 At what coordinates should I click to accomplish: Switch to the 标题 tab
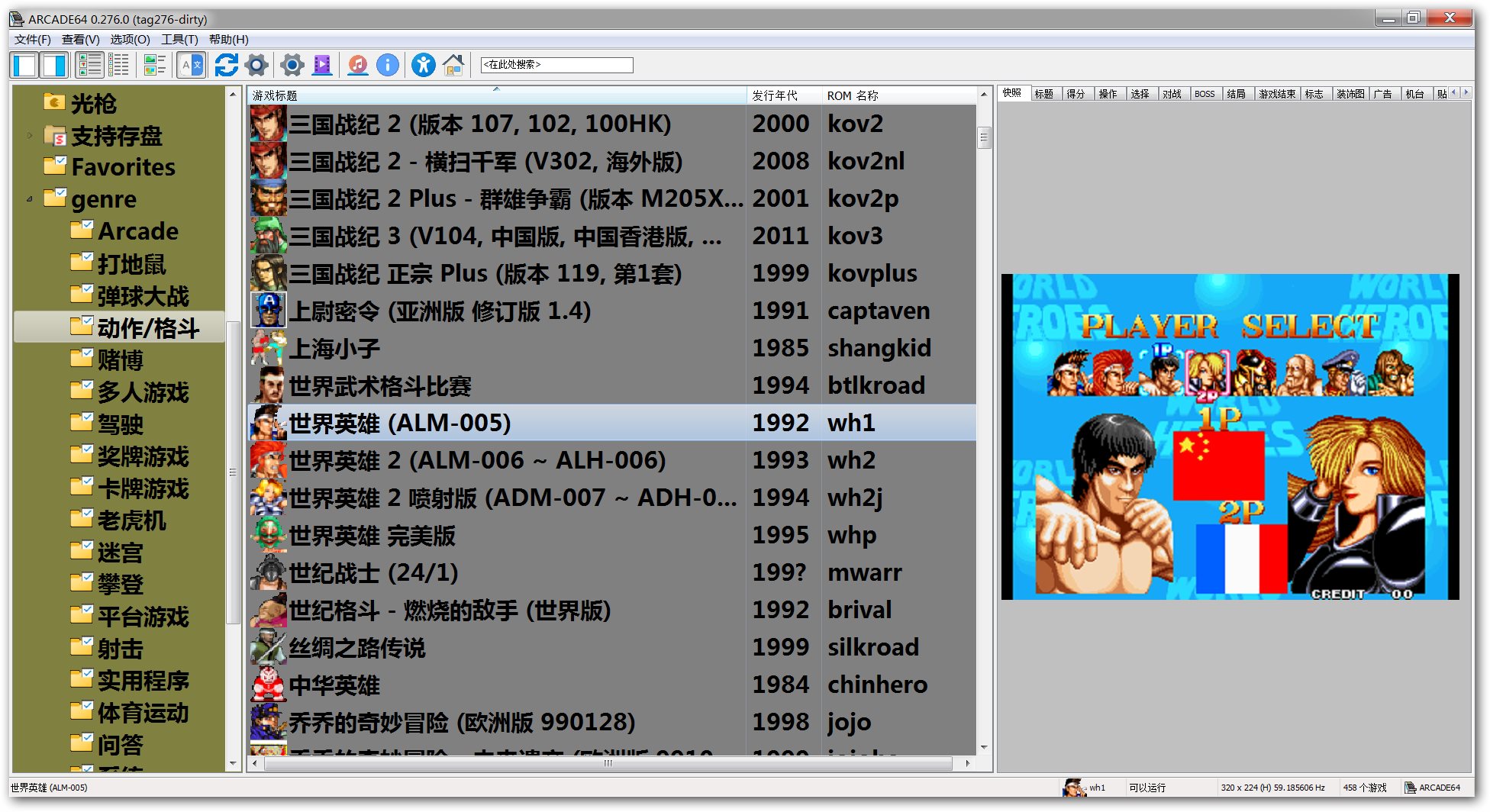coord(1044,94)
